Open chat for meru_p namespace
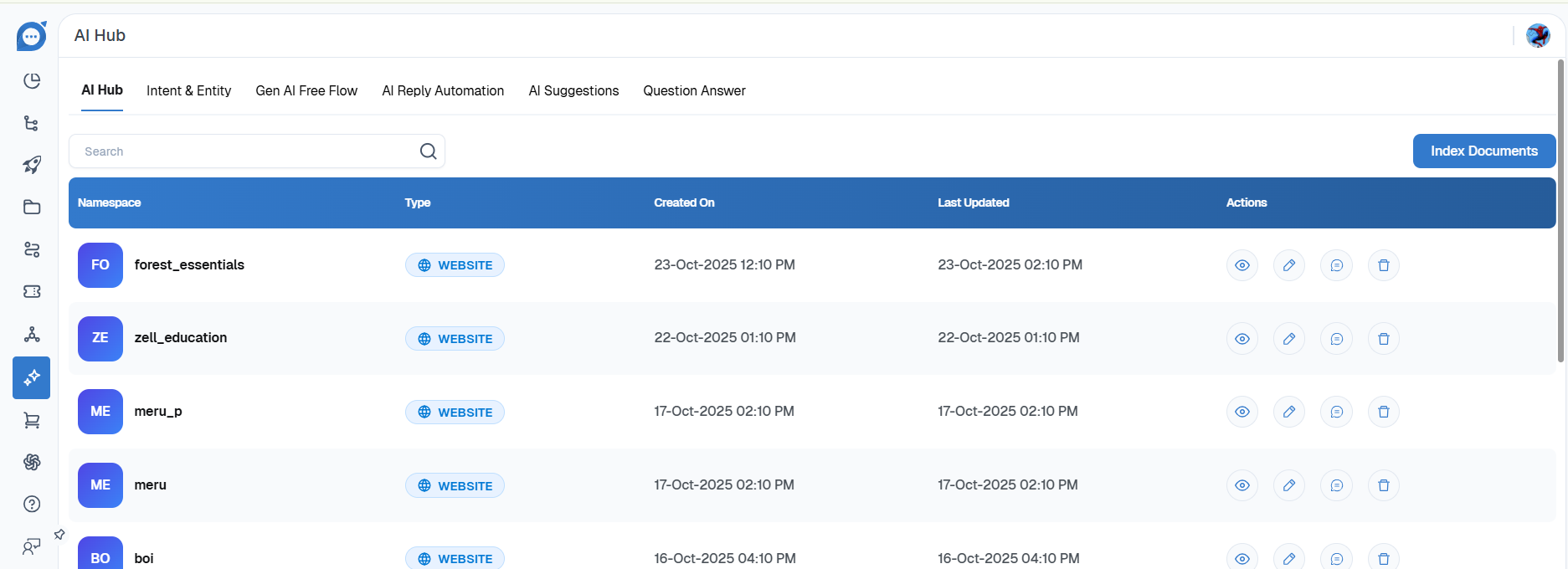Screen dimensions: 1568x569 (x=1336, y=412)
